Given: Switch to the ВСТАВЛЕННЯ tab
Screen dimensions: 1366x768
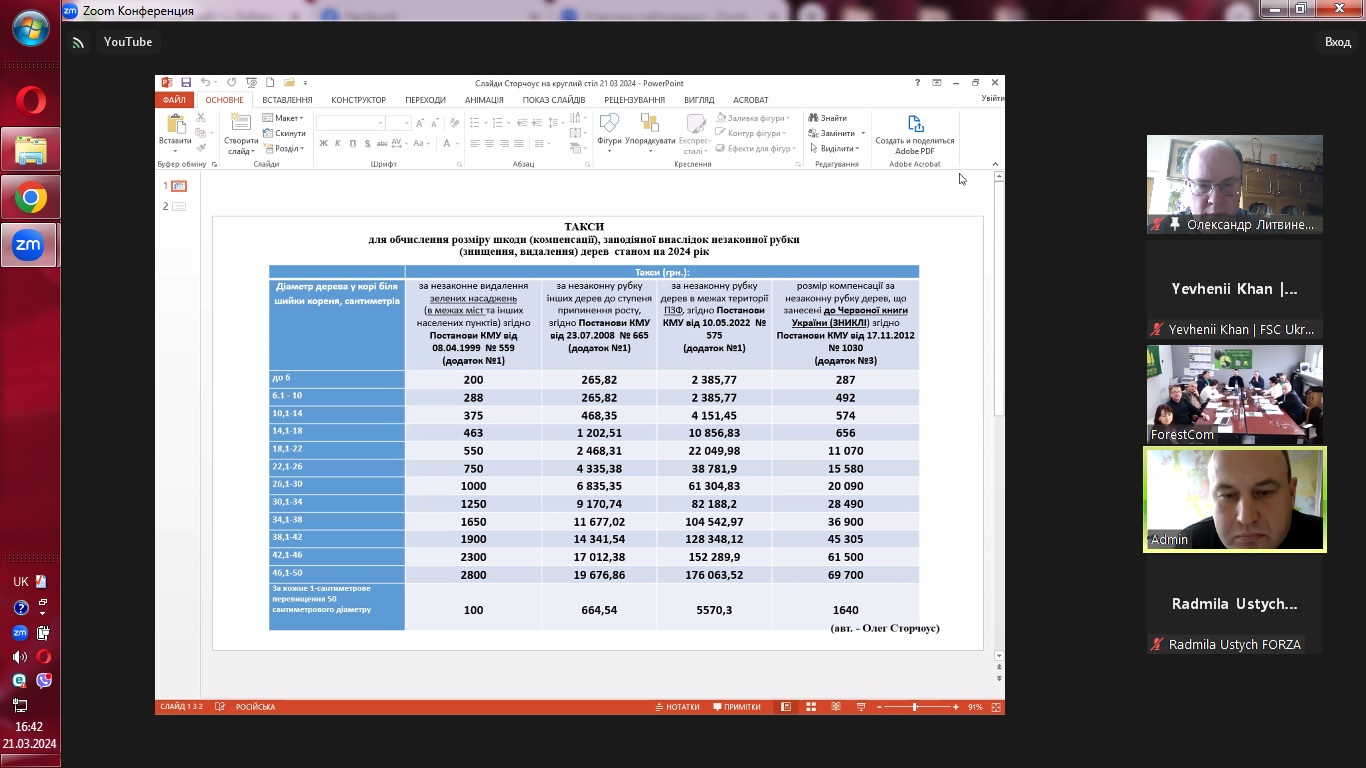Looking at the screenshot, I should (x=287, y=100).
